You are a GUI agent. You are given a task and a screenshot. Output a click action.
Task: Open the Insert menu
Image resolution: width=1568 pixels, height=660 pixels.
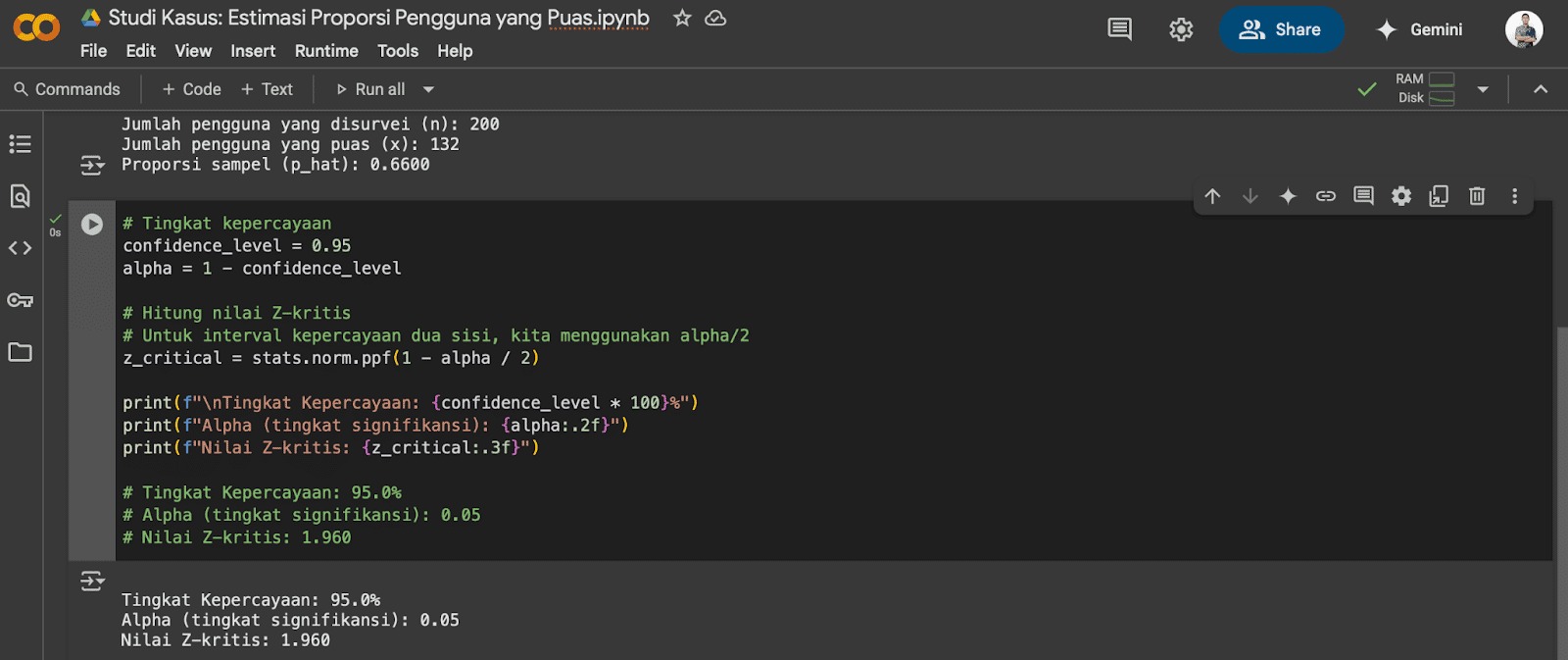coord(253,51)
